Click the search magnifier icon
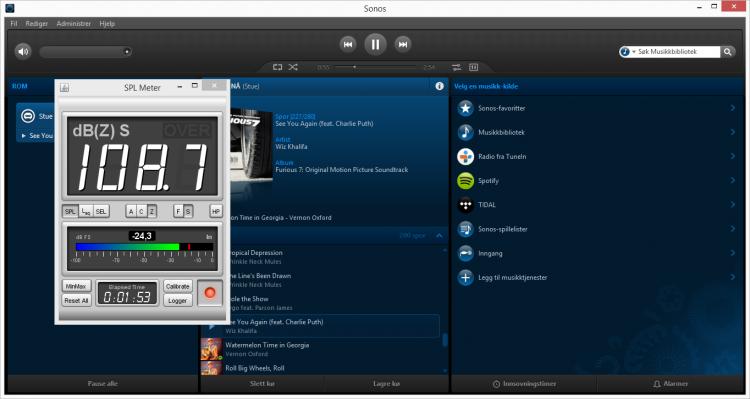The height and width of the screenshot is (399, 750). pyautogui.click(x=728, y=52)
